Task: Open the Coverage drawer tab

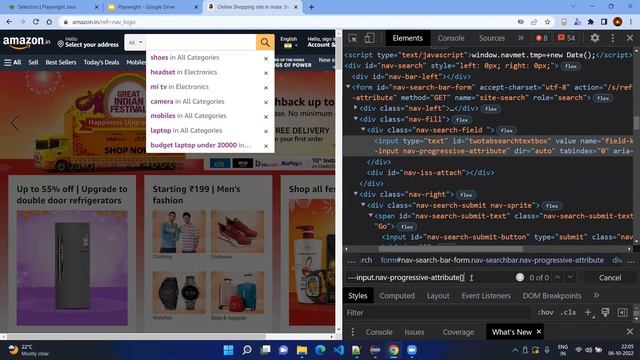Action: tap(458, 332)
